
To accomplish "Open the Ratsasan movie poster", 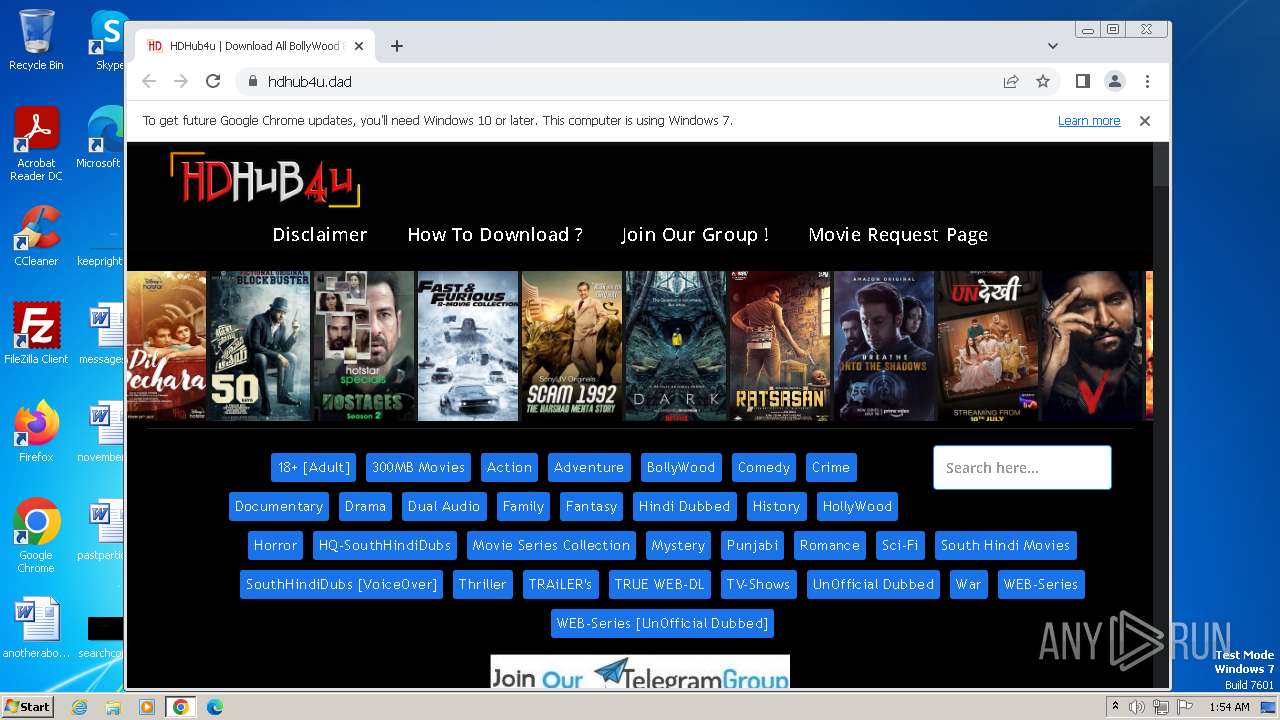I will [x=780, y=346].
